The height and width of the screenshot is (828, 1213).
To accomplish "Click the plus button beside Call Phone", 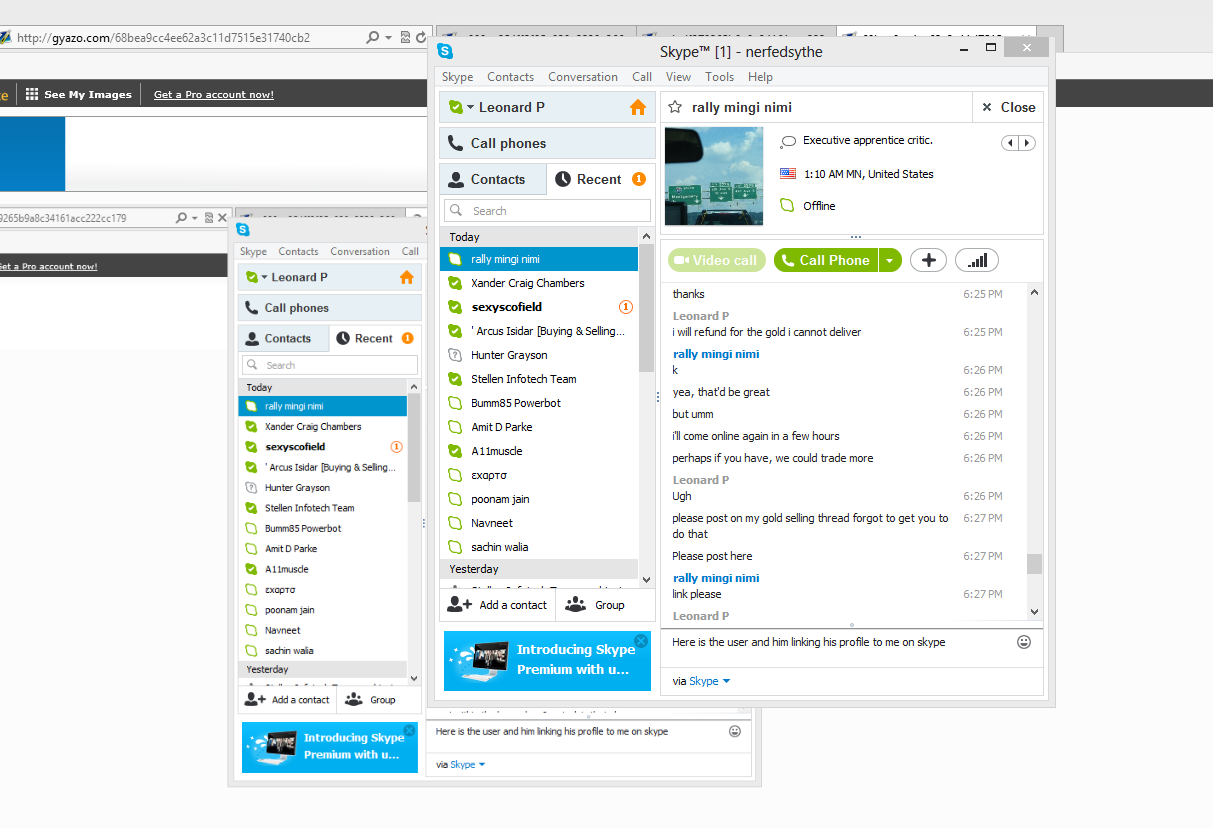I will pos(928,260).
